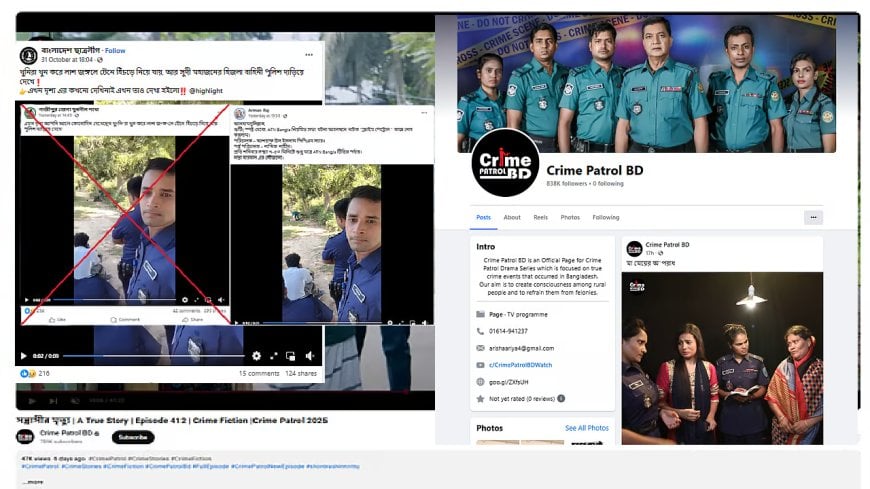Open page options three-dot button
The image size is (870, 489).
(x=813, y=218)
